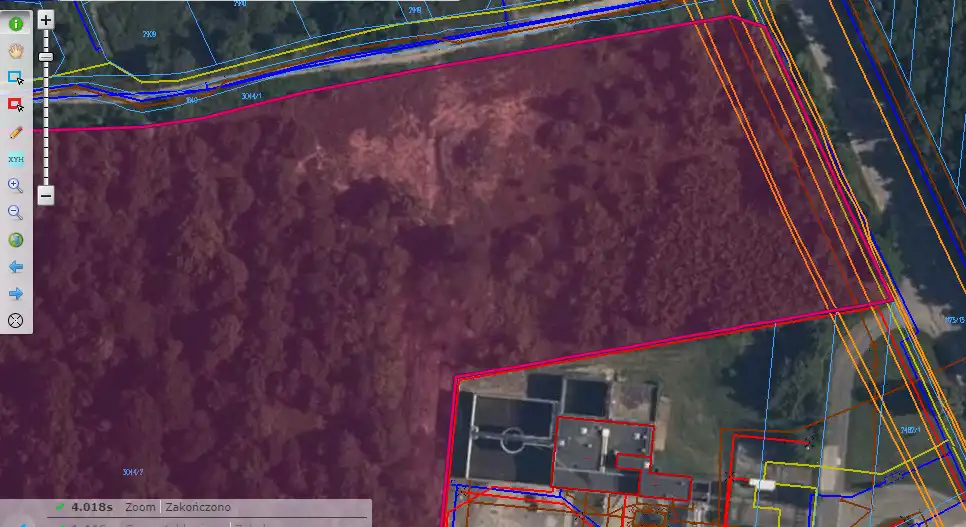Go to next map view arrow
This screenshot has width=966, height=527.
16,294
